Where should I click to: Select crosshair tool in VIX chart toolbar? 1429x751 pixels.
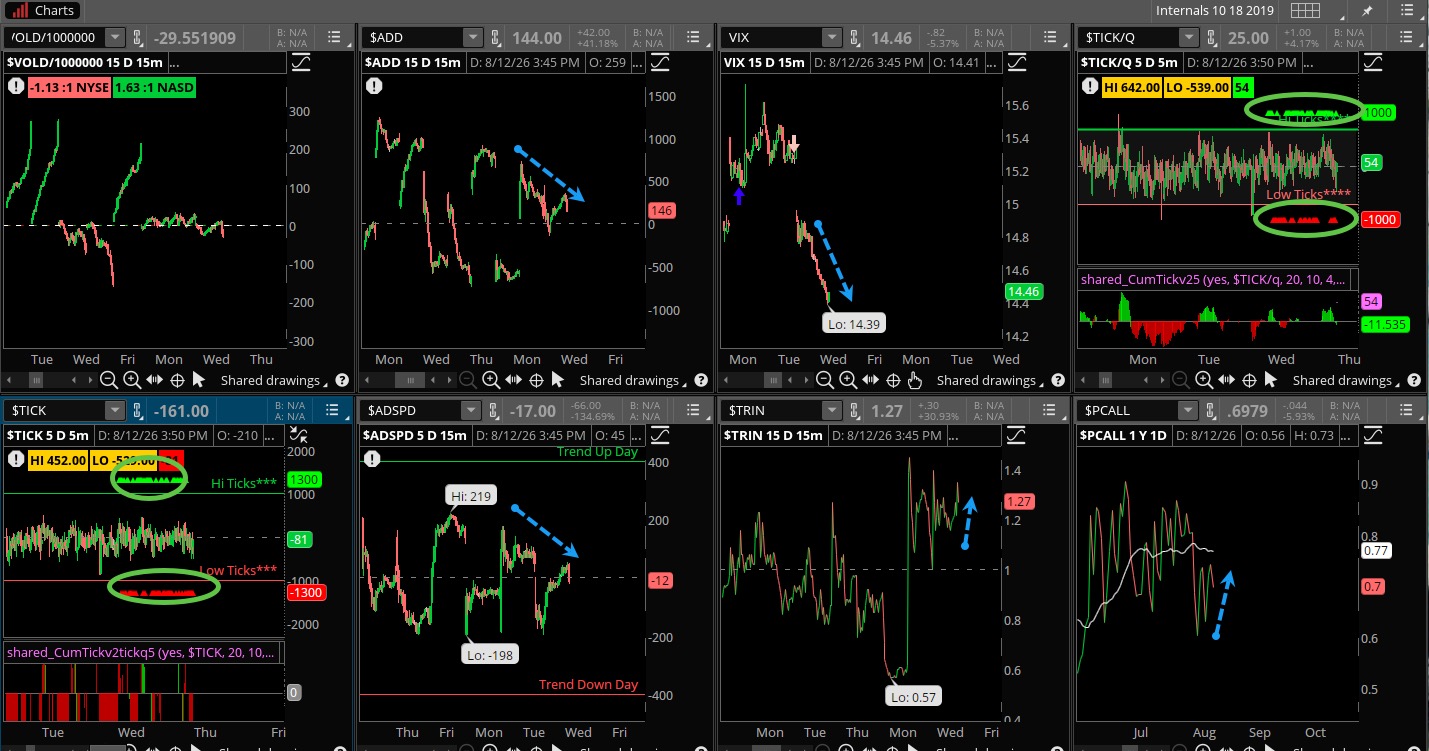pyautogui.click(x=893, y=380)
